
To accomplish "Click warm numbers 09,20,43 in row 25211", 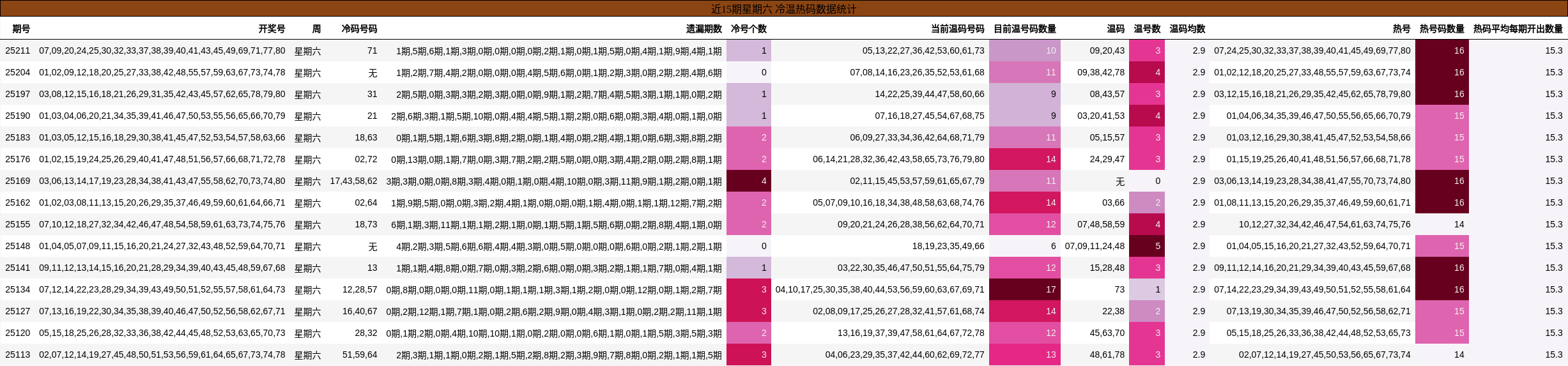I will click(1107, 50).
